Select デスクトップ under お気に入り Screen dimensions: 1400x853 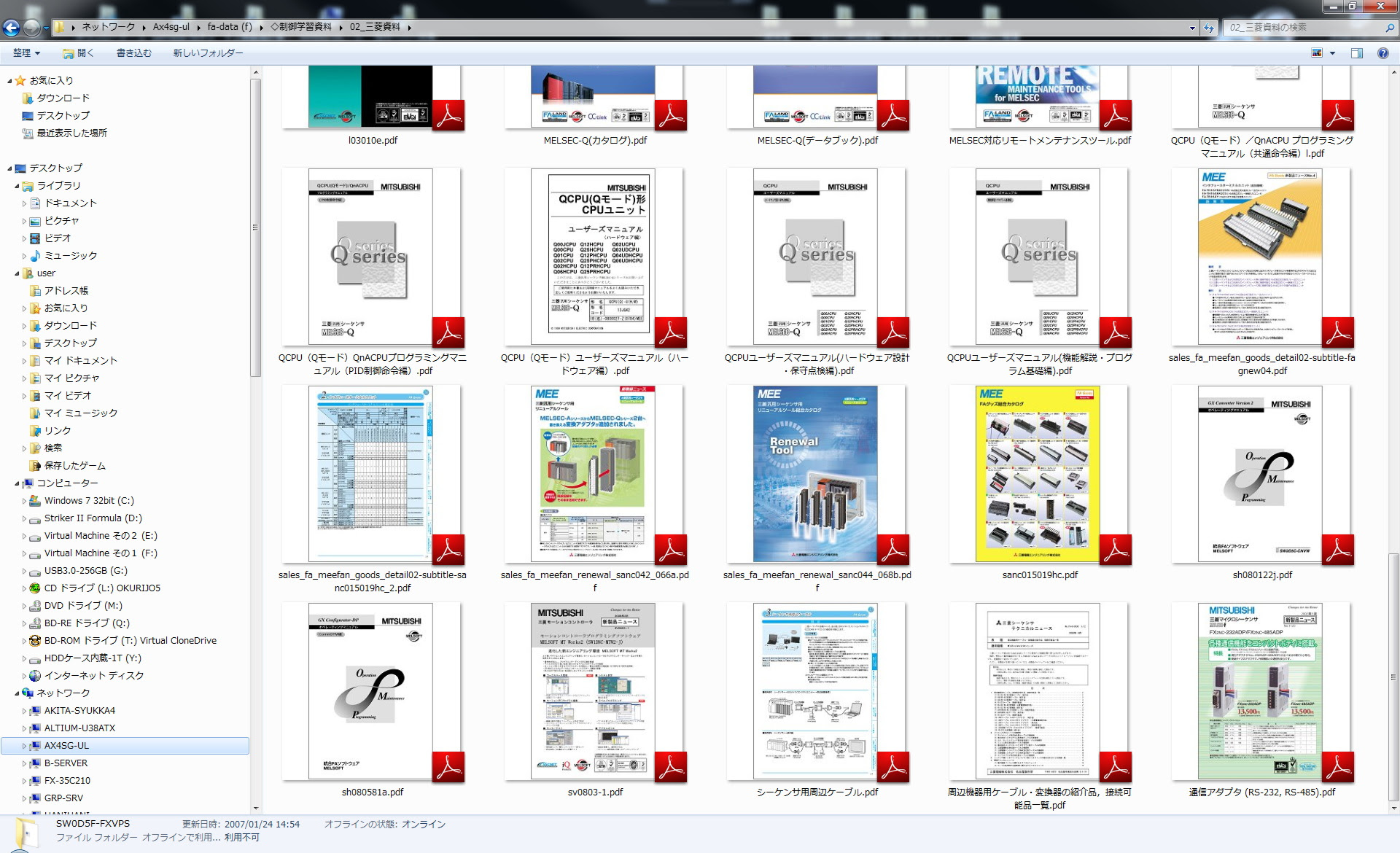tap(63, 116)
